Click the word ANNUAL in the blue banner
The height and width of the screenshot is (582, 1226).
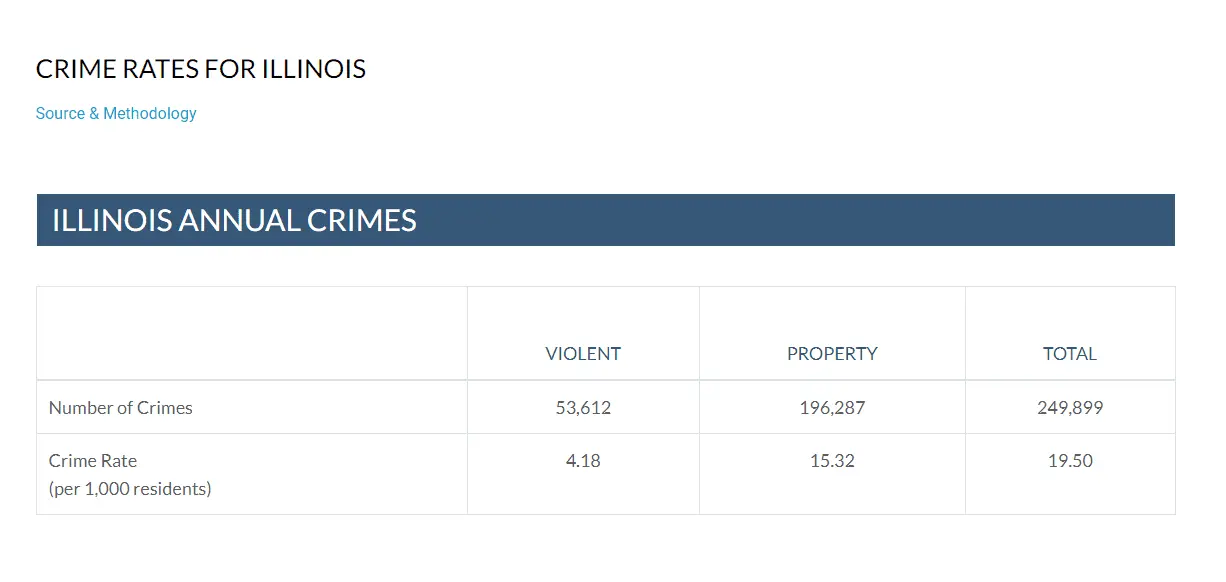tap(238, 220)
